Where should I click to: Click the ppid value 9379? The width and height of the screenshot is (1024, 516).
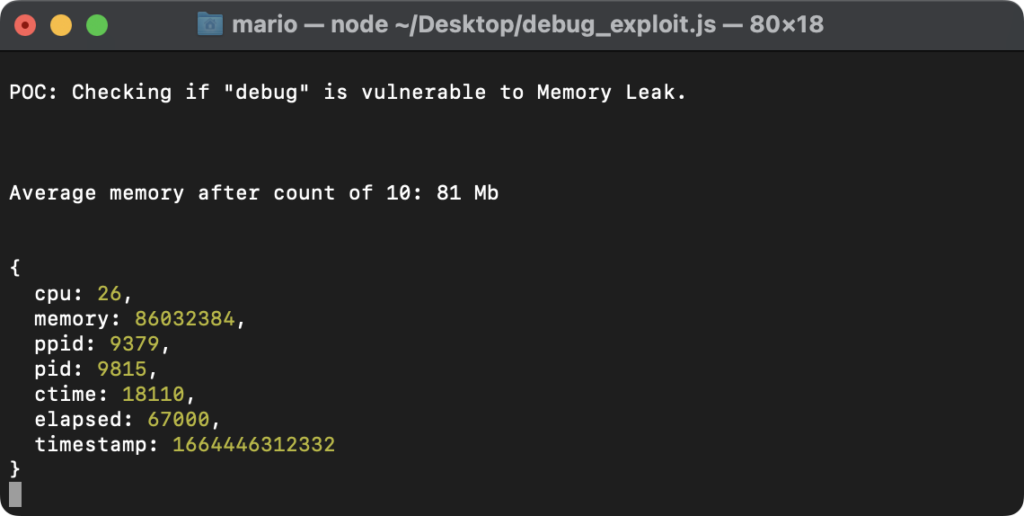point(135,344)
